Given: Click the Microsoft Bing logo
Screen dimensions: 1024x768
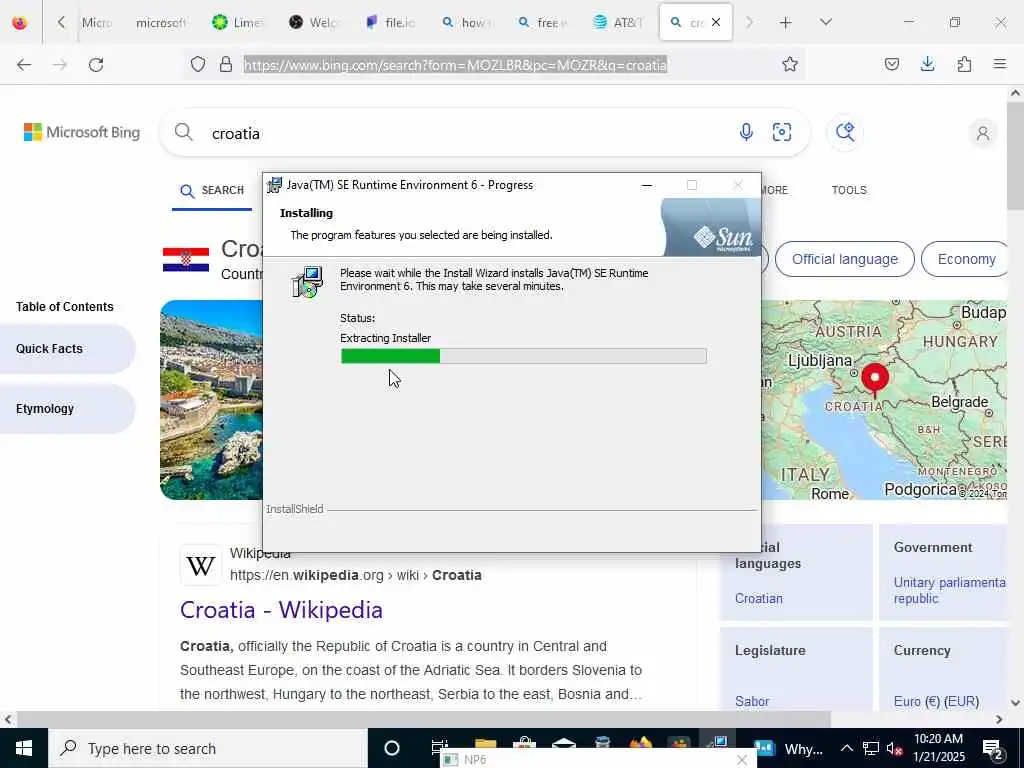Looking at the screenshot, I should (82, 133).
